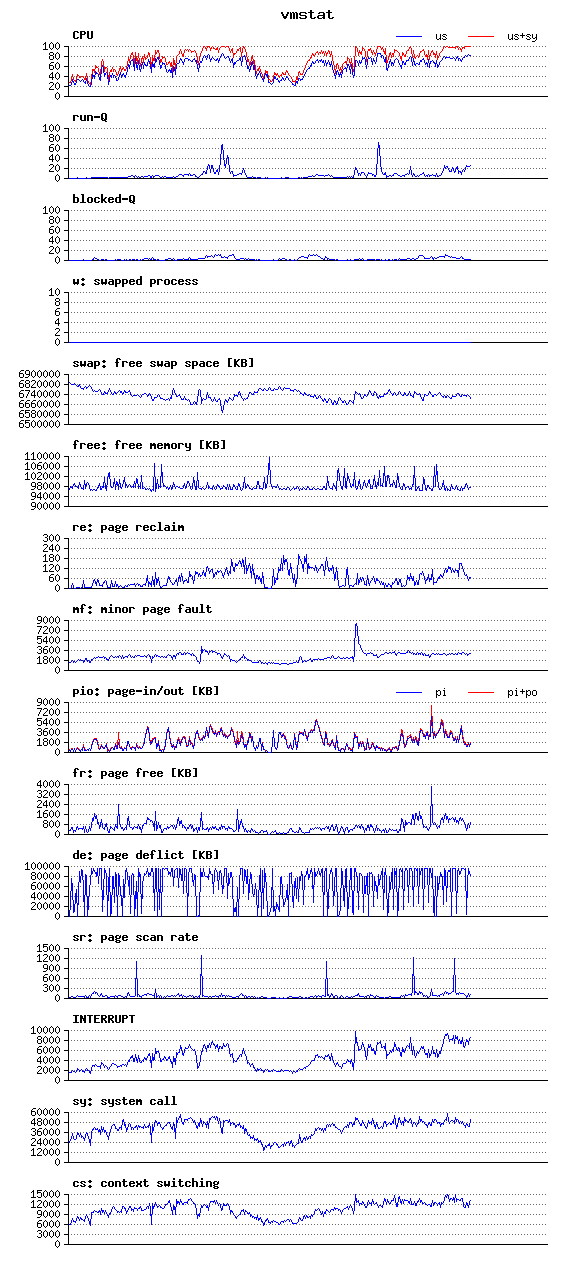Click the 're: page reclaim' heading

pos(128,527)
